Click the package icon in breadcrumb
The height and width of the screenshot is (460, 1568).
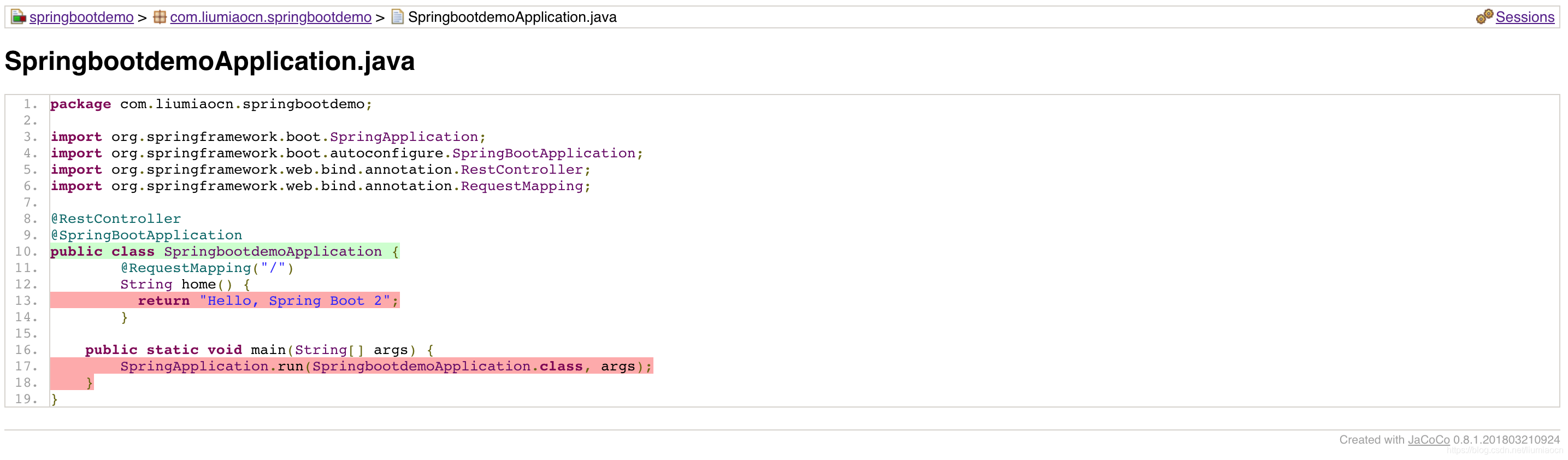pyautogui.click(x=160, y=17)
